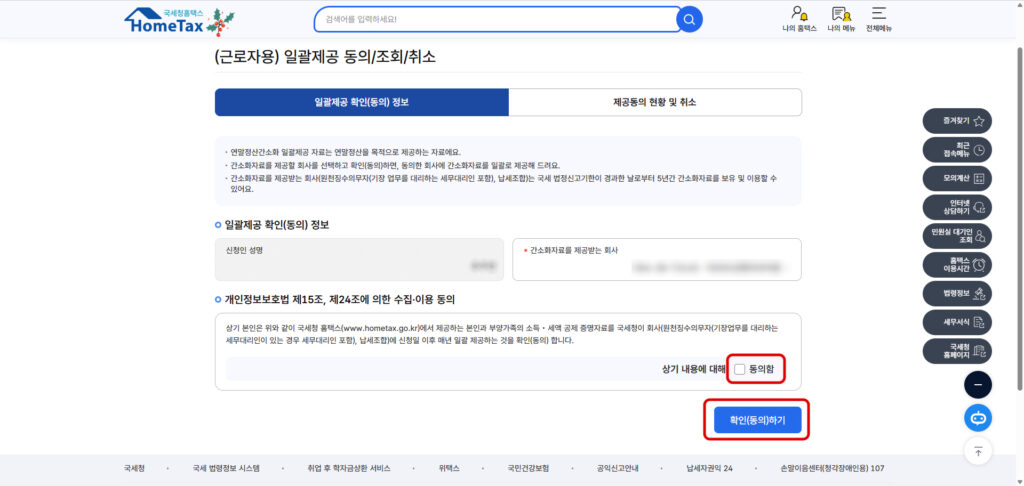The height and width of the screenshot is (486, 1024).
Task: Open 최근 접속메뉴 clock shortcut
Action: click(957, 150)
